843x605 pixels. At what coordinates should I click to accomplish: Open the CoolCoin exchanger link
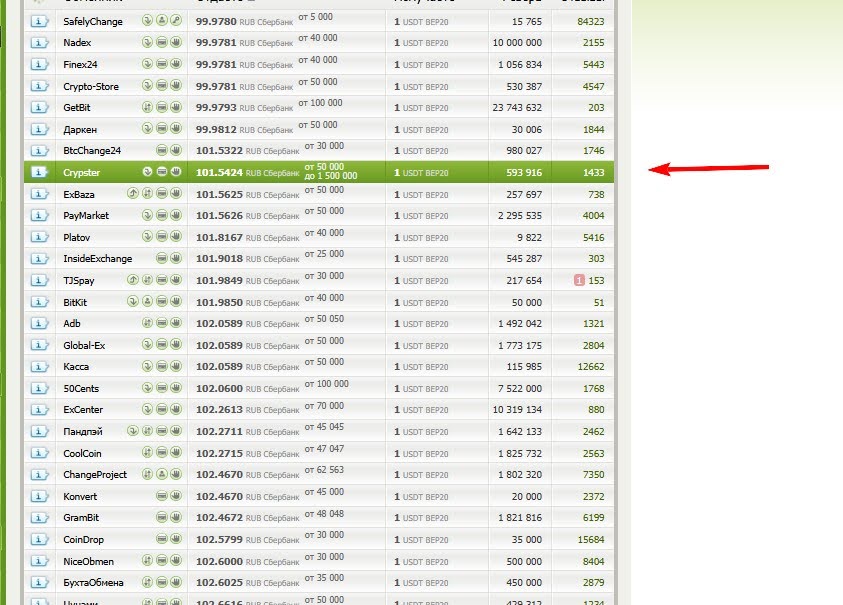[82, 453]
